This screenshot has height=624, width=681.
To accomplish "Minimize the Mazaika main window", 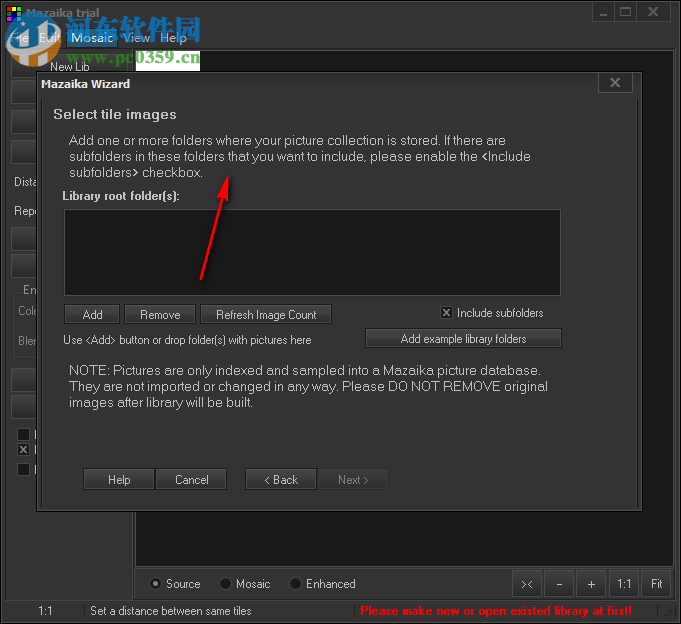I will pos(603,12).
